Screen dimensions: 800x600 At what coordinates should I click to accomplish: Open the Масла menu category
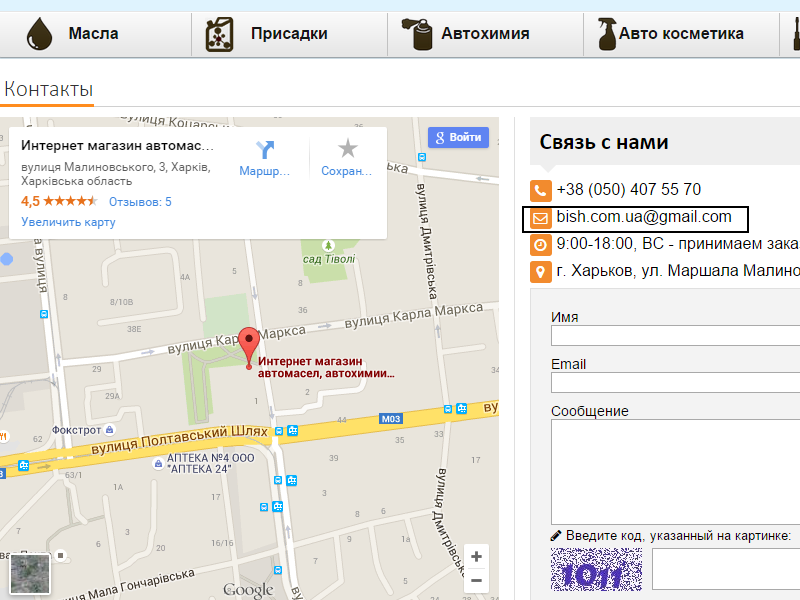(93, 34)
